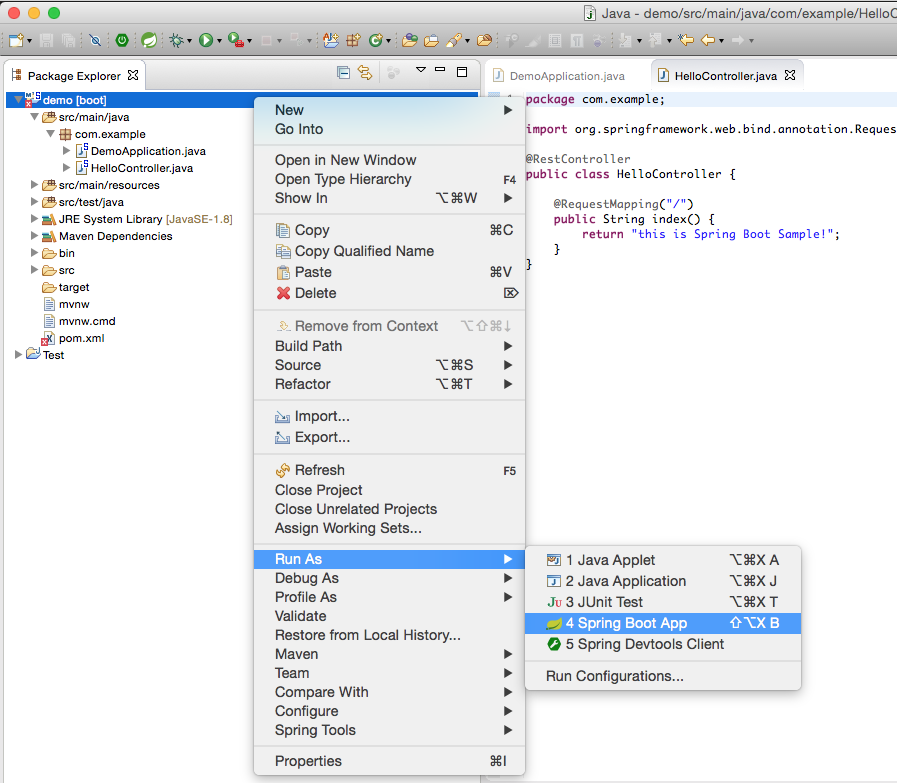The width and height of the screenshot is (897, 783).
Task: Click Export... in context menu
Action: pyautogui.click(x=389, y=438)
